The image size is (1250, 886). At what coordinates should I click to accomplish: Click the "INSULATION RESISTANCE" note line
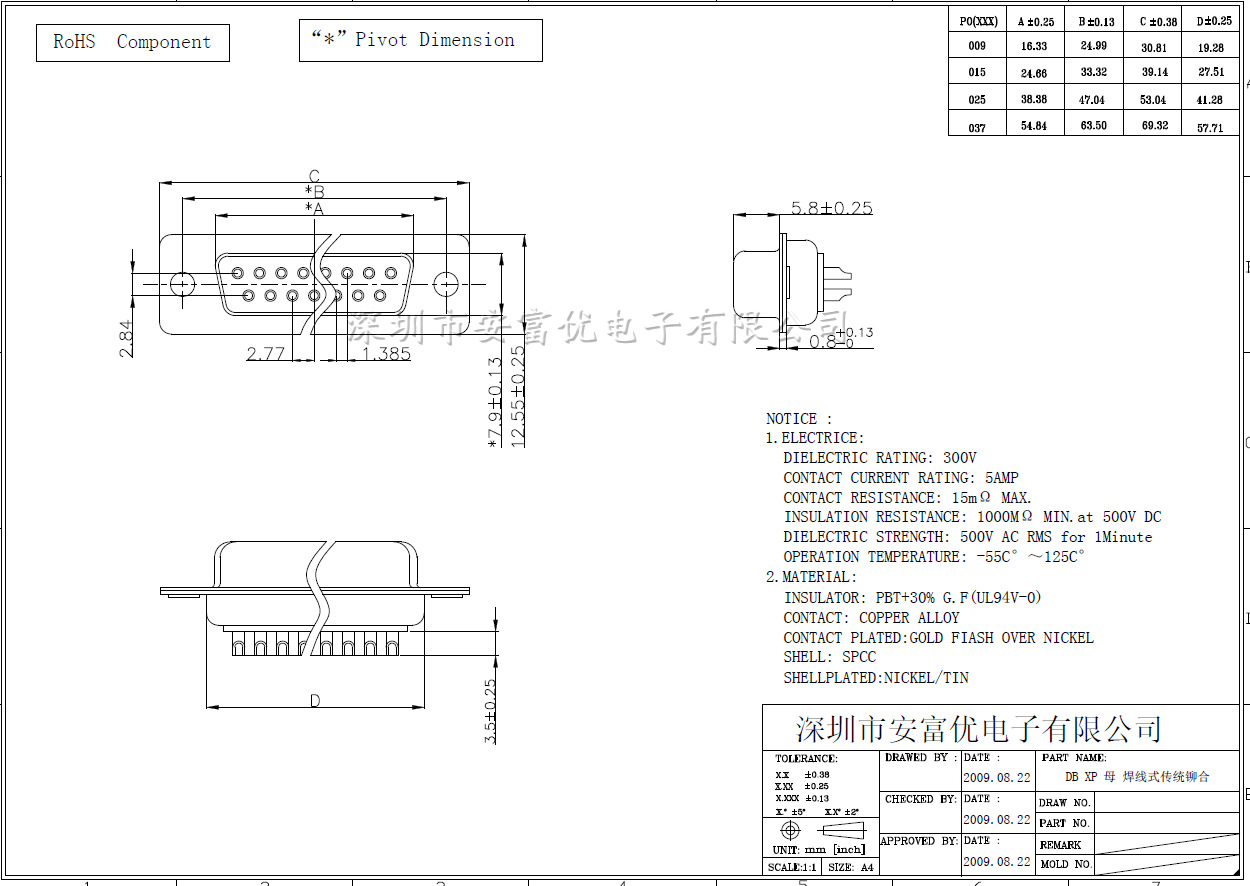(972, 517)
